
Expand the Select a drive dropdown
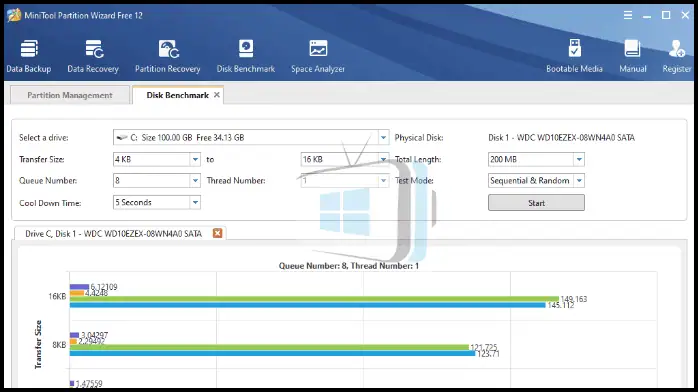pos(383,137)
